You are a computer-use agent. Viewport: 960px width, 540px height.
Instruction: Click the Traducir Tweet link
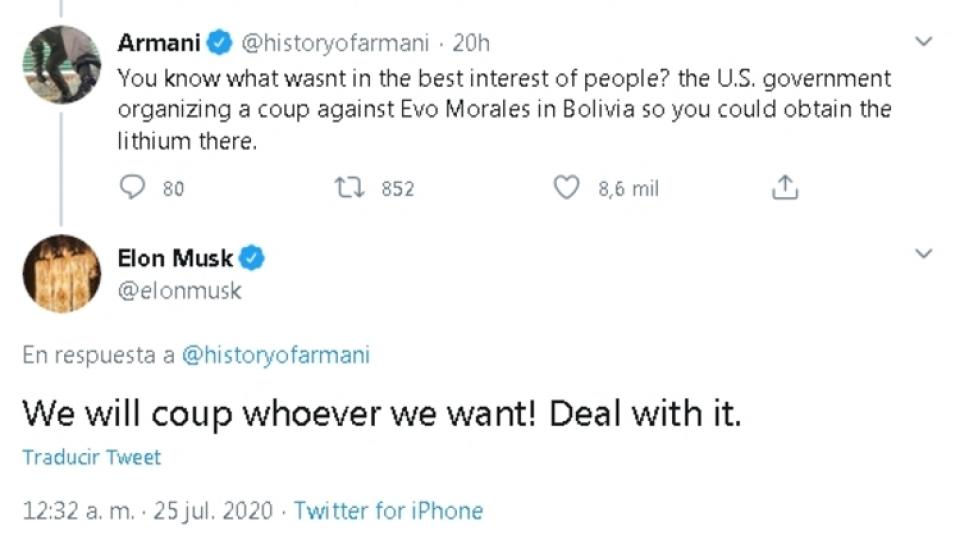(91, 457)
